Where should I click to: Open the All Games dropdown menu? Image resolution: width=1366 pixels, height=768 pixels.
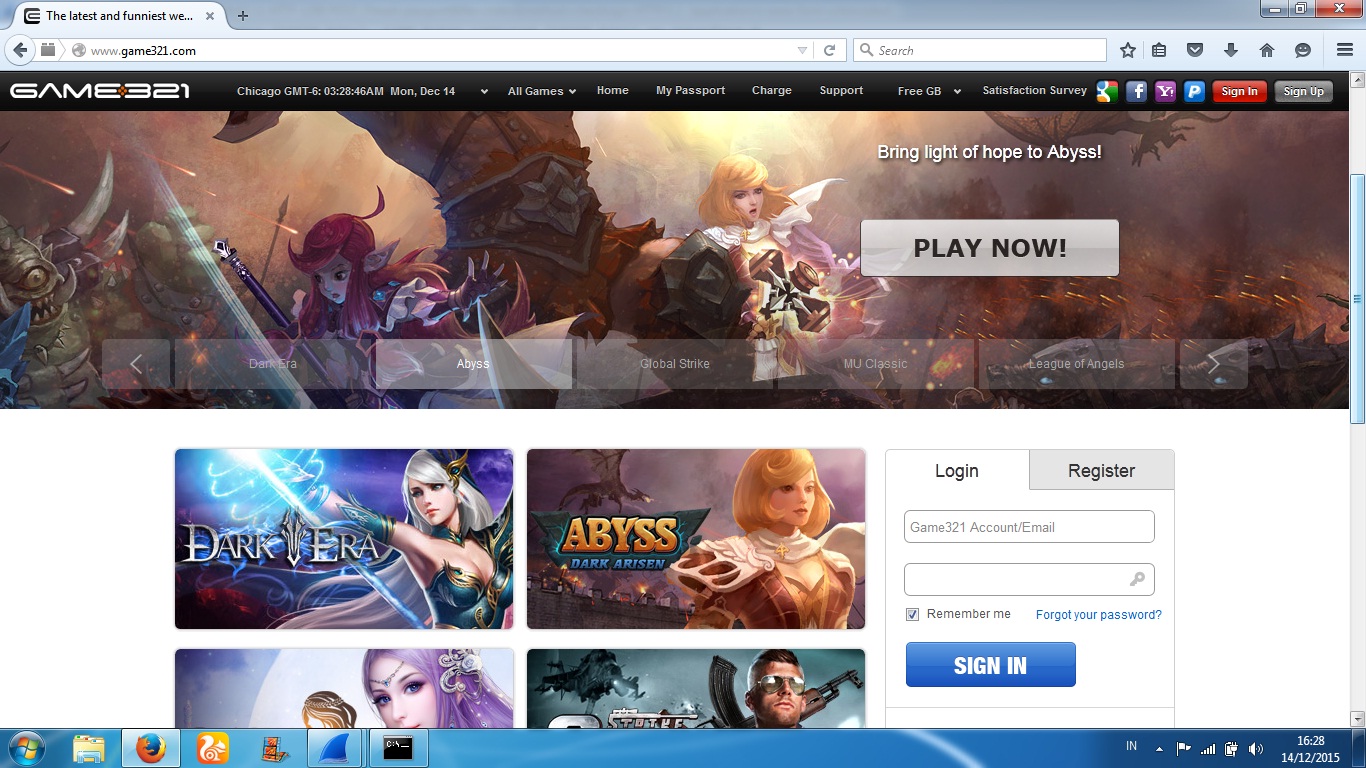(x=542, y=91)
